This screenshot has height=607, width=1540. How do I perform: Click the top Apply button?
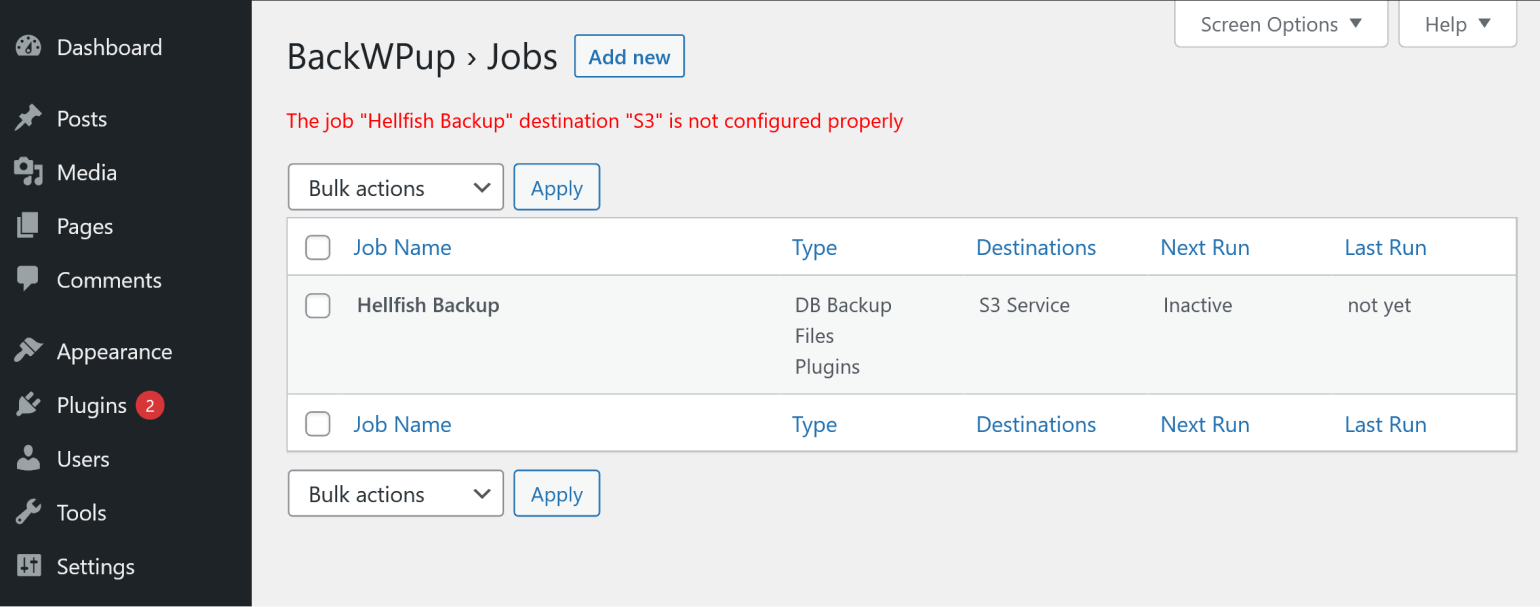click(x=557, y=187)
